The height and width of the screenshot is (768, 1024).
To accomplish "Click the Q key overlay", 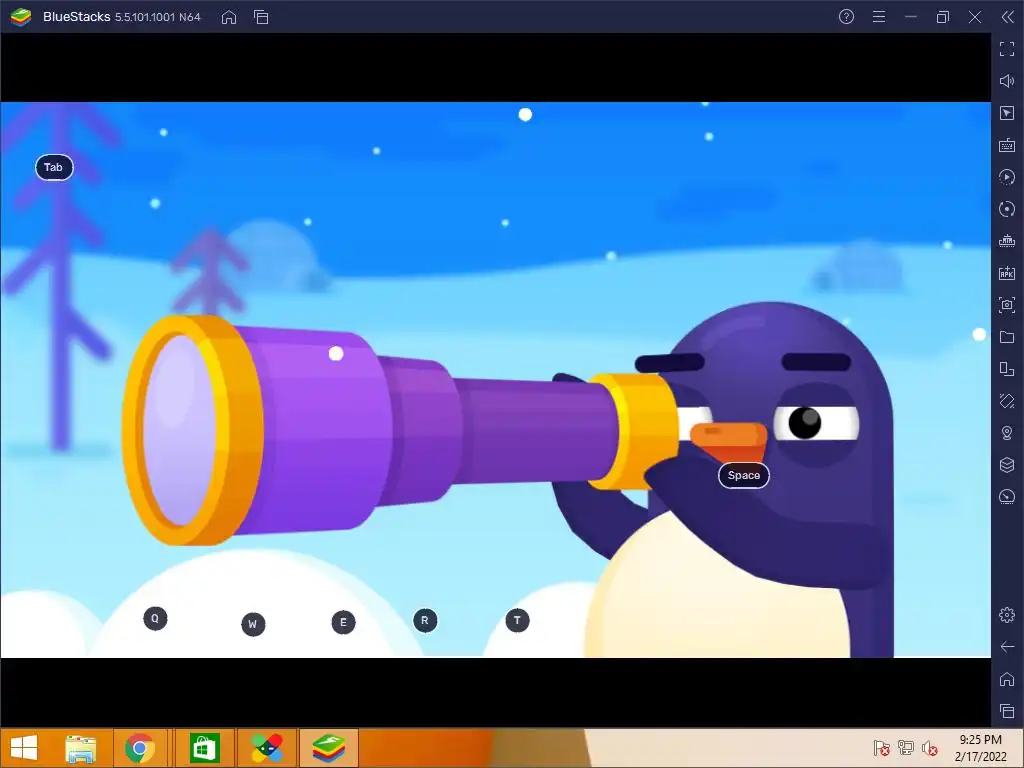I will pyautogui.click(x=155, y=618).
